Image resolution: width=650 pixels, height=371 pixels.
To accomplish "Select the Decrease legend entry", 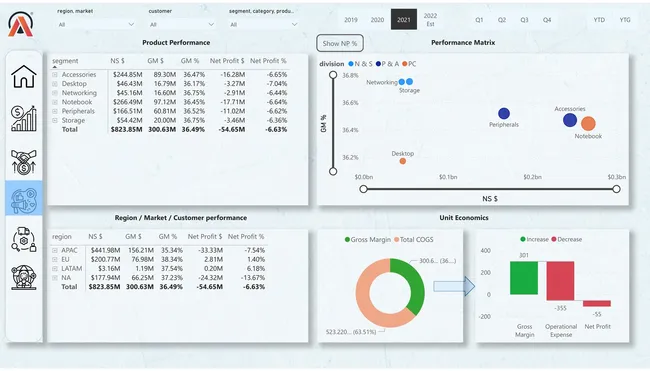I will tap(567, 240).
